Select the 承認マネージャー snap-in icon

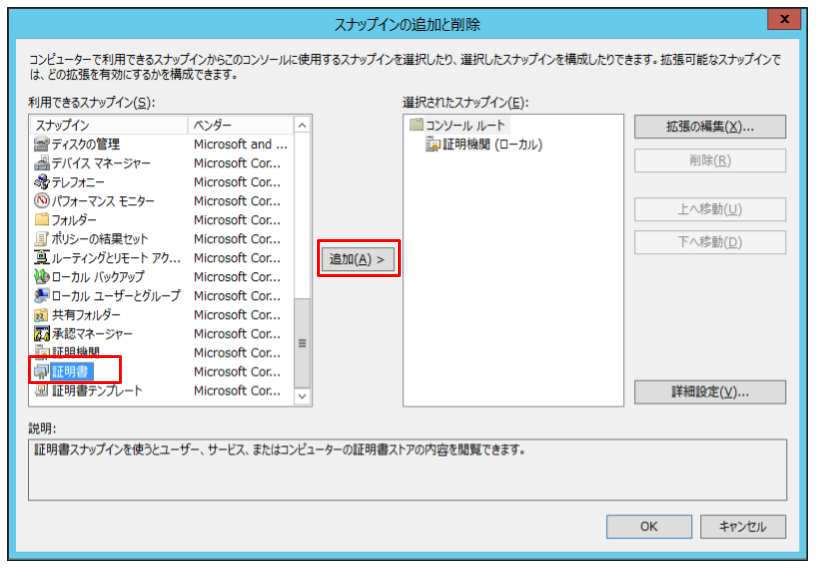[41, 333]
